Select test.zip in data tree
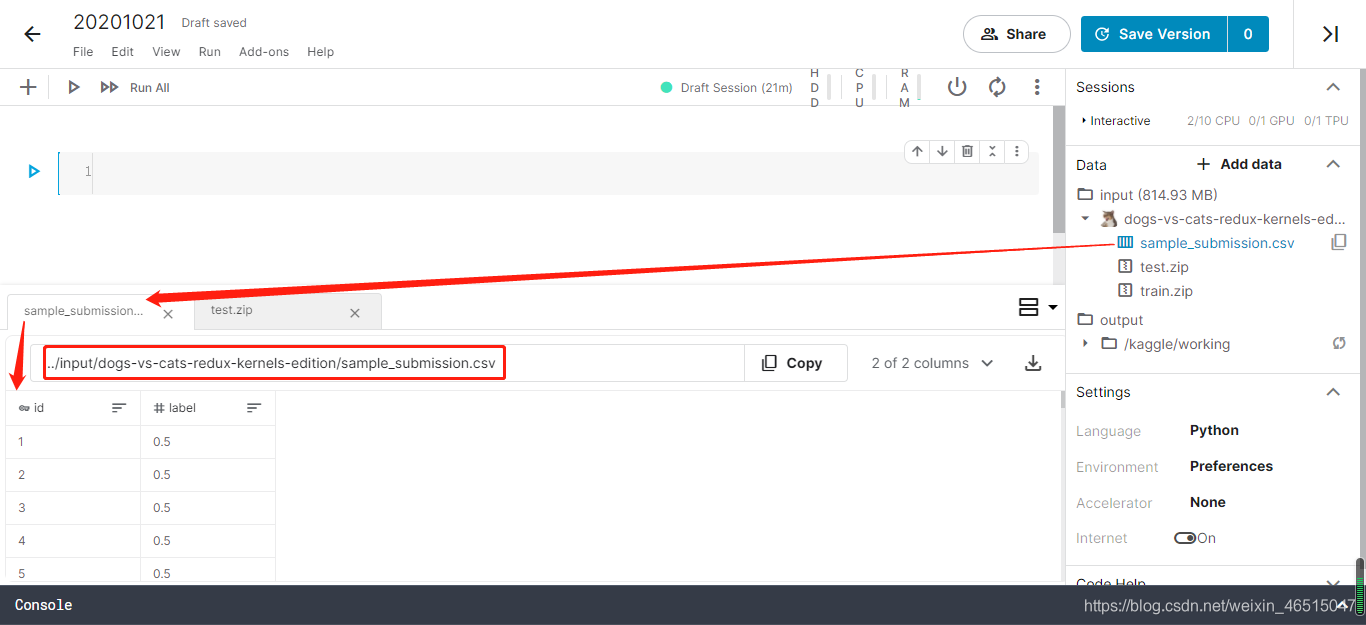1366x625 pixels. coord(1164,267)
